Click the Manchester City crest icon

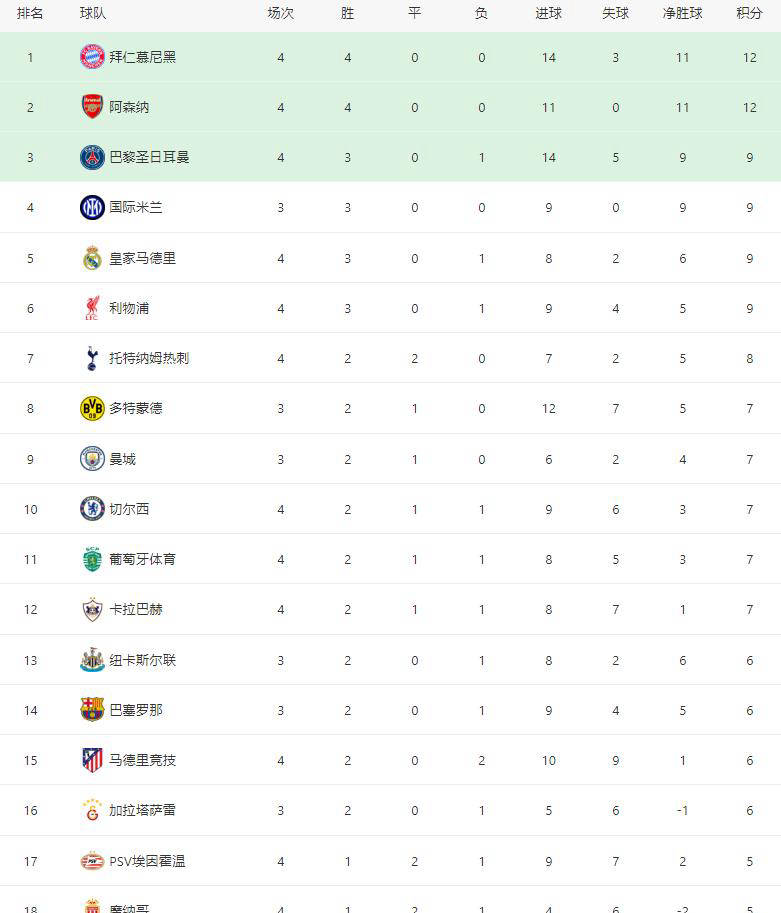pos(92,459)
